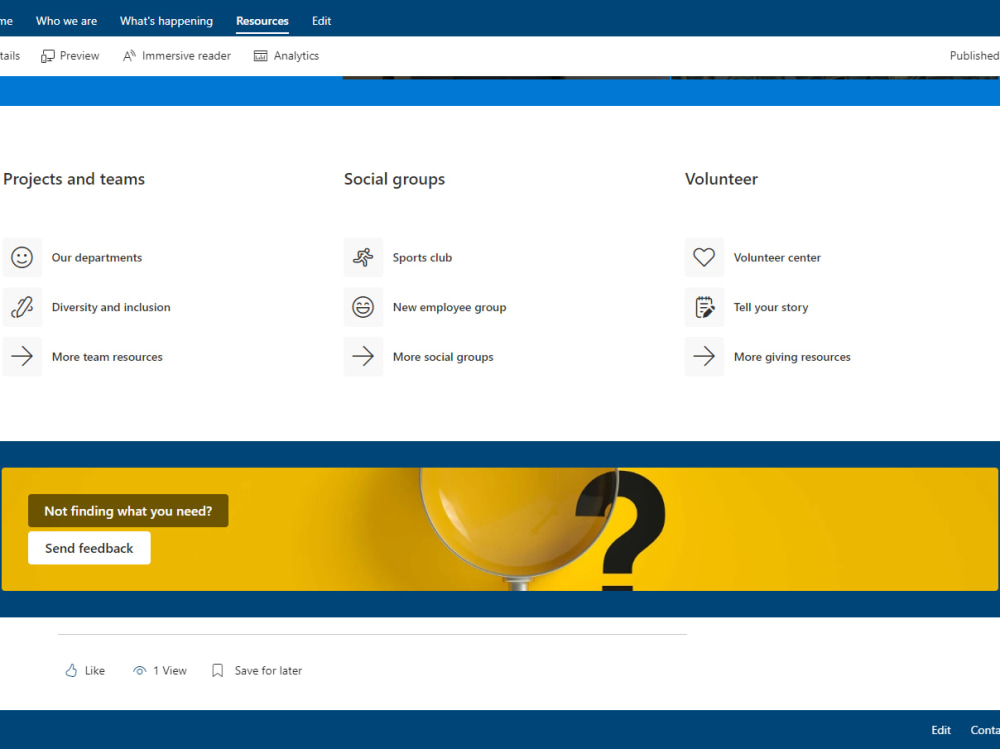Click Edit in the top navigation bar
The image size is (1000, 749).
(x=321, y=21)
